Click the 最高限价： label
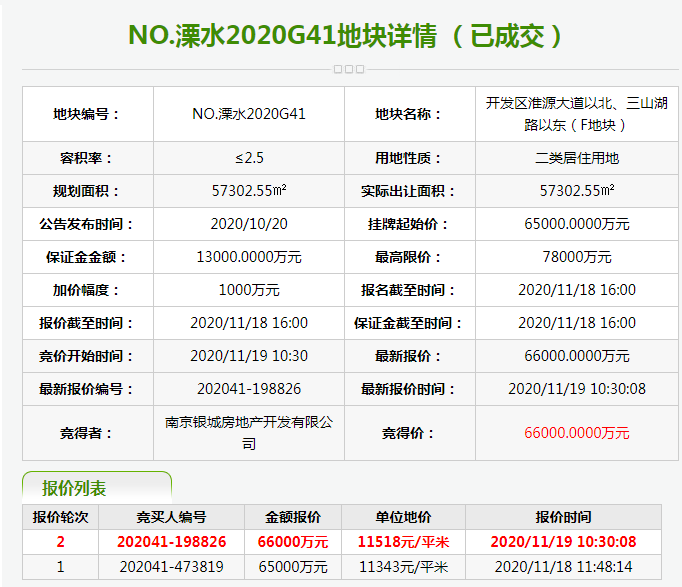Viewport: 682px width, 587px height. pos(408,257)
